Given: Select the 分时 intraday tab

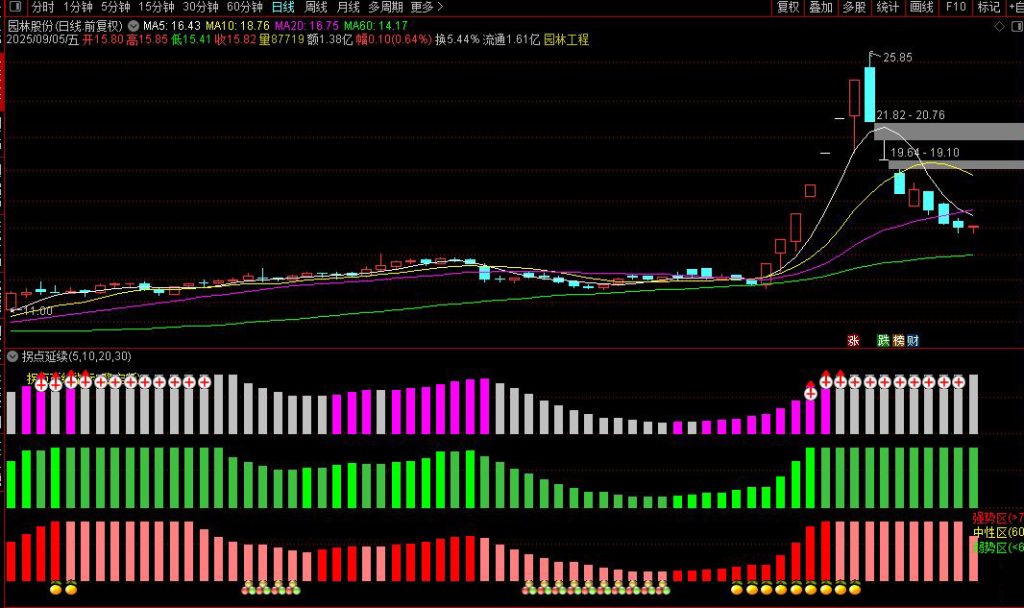Looking at the screenshot, I should (43, 7).
